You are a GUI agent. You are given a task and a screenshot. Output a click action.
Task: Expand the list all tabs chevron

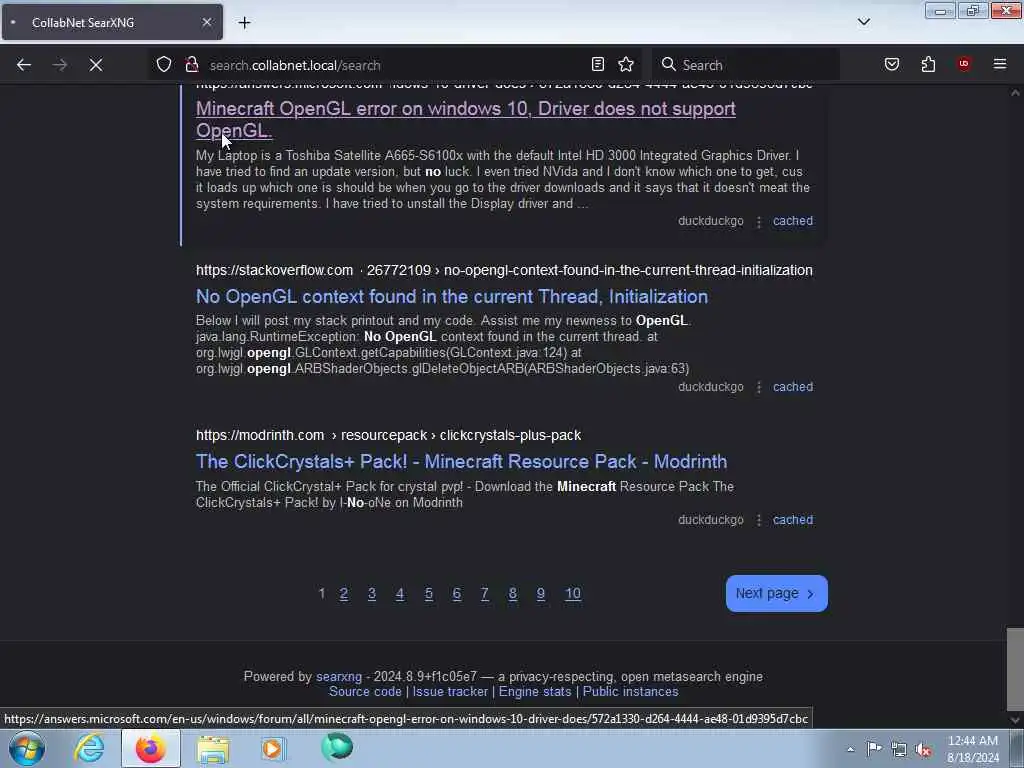[x=863, y=22]
